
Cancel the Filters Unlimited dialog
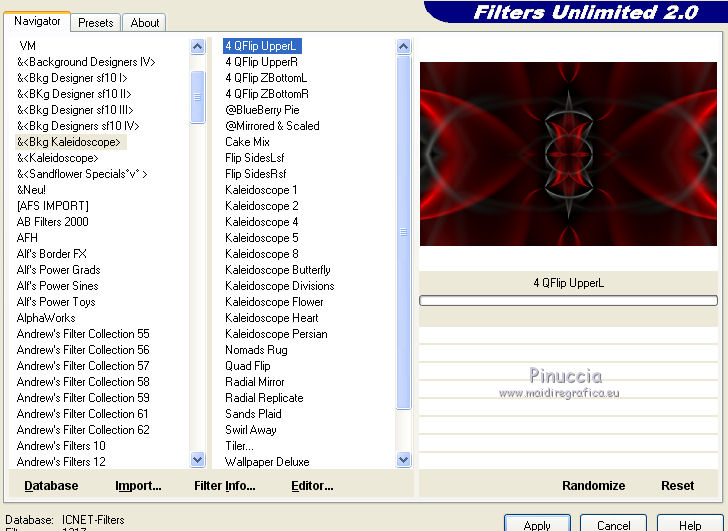(x=613, y=524)
